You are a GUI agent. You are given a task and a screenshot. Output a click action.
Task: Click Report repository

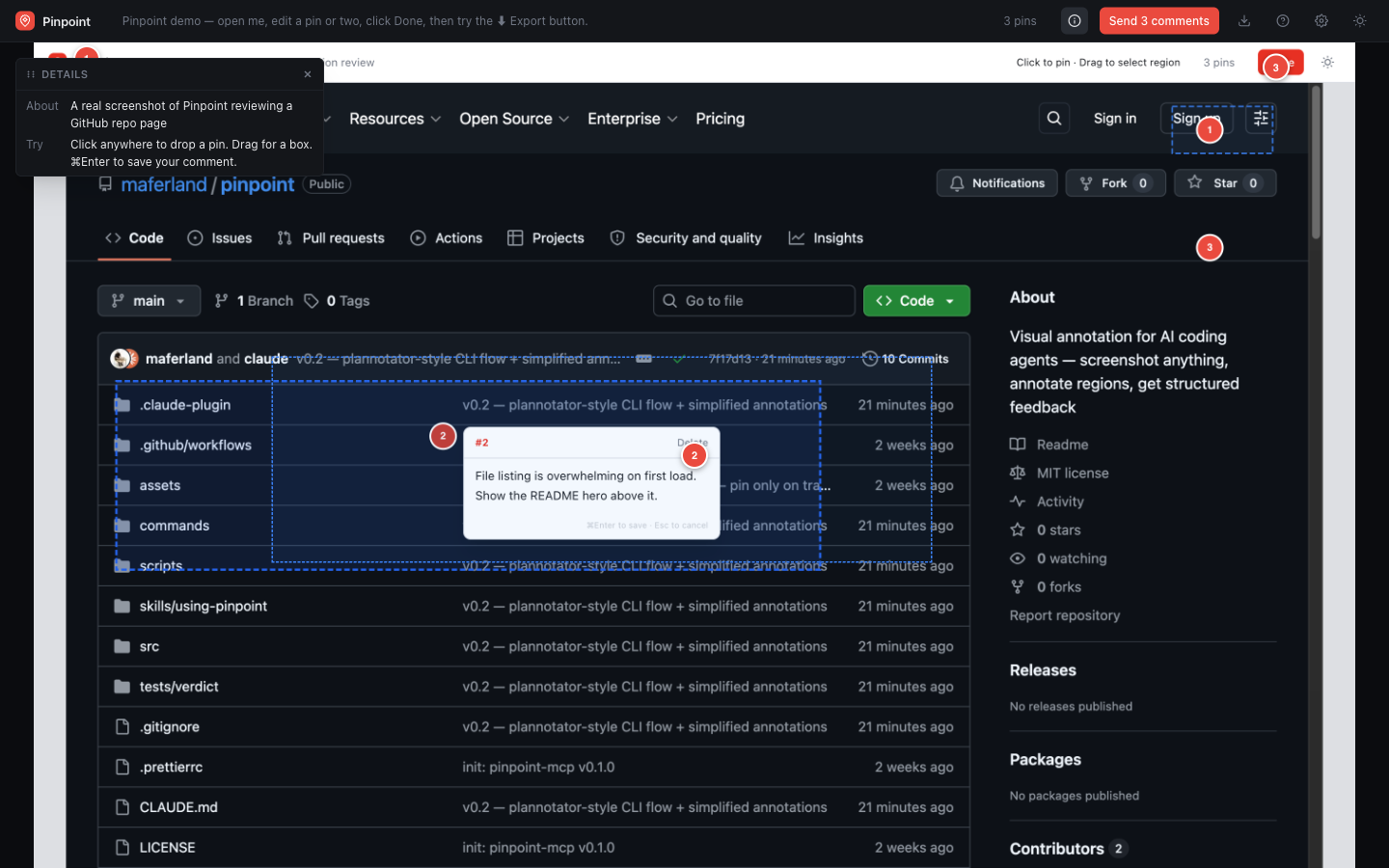tap(1065, 615)
